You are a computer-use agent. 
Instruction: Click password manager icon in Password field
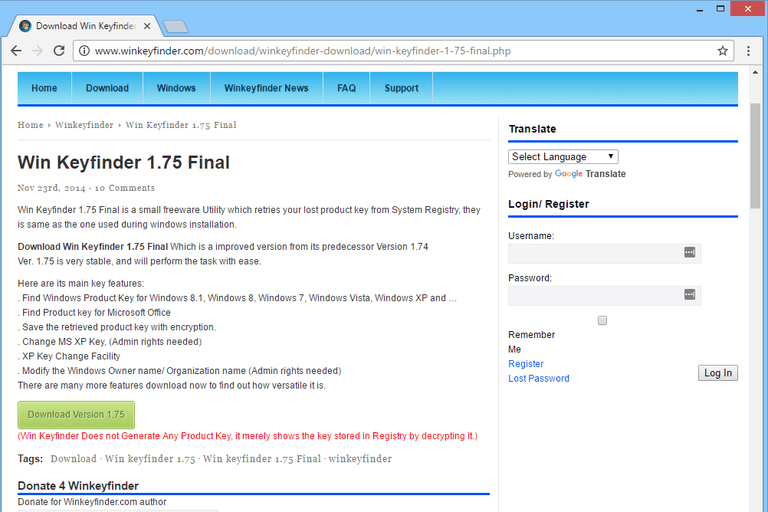[x=690, y=294]
